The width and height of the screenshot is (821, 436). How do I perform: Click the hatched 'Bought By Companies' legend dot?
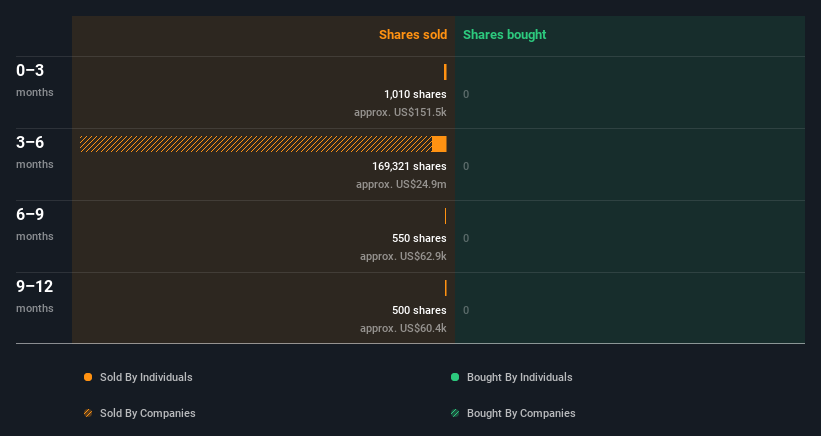pos(455,413)
